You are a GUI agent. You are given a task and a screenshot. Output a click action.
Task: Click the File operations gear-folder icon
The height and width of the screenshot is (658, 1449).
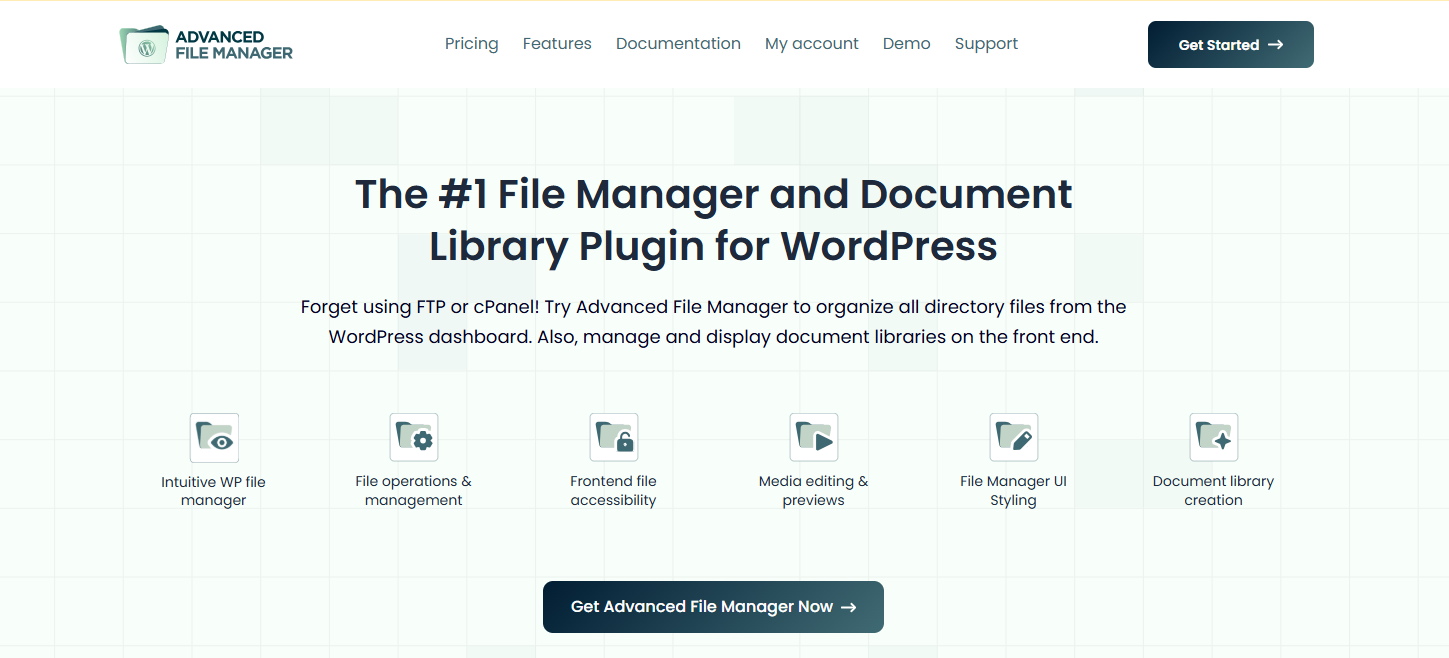click(x=414, y=438)
